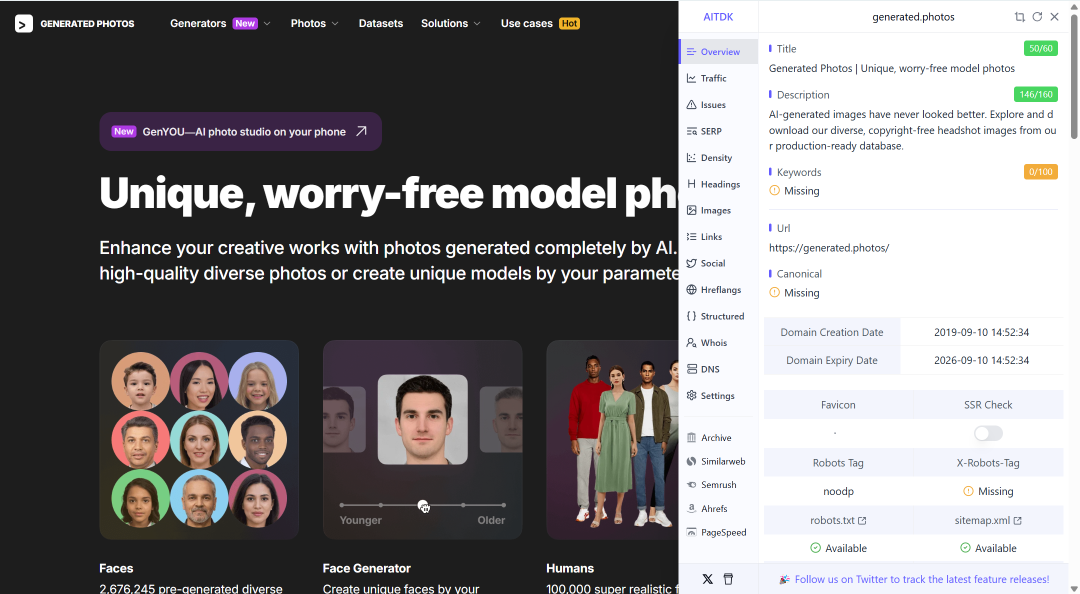
Task: Click the DNS server icon
Action: pos(692,369)
